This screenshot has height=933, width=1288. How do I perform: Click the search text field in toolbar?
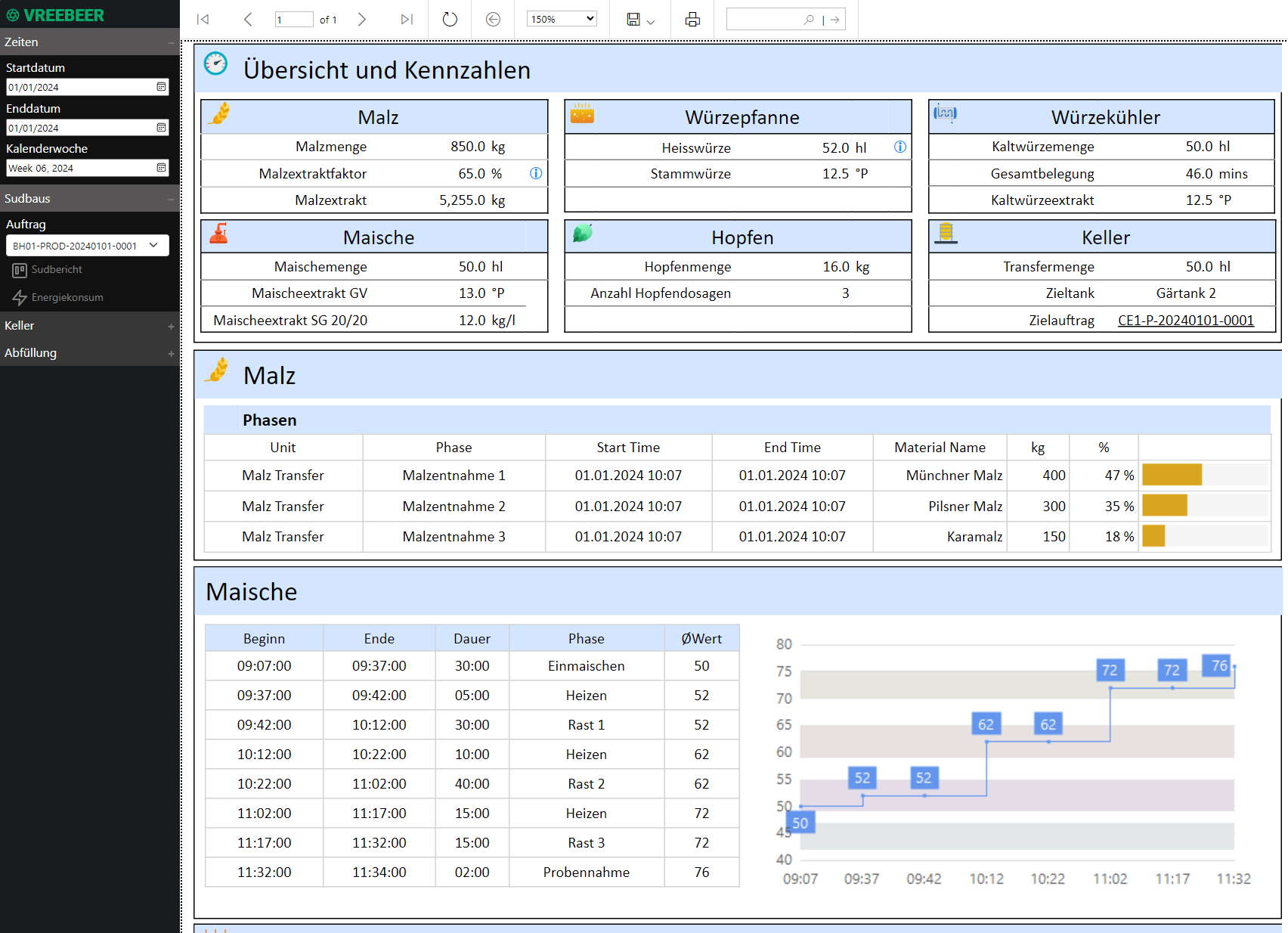(765, 20)
